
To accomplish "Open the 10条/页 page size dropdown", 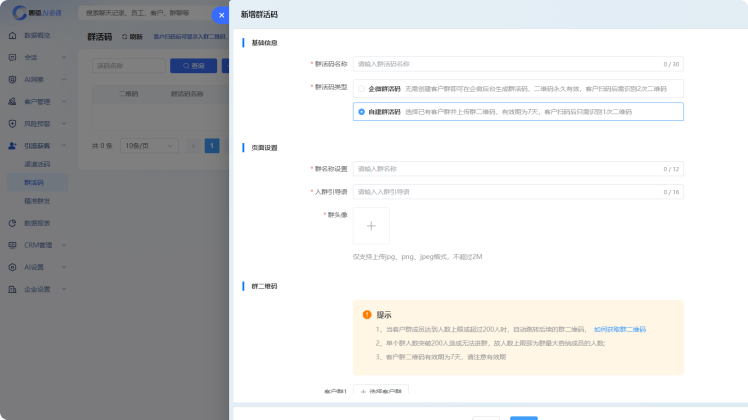I will tap(142, 146).
